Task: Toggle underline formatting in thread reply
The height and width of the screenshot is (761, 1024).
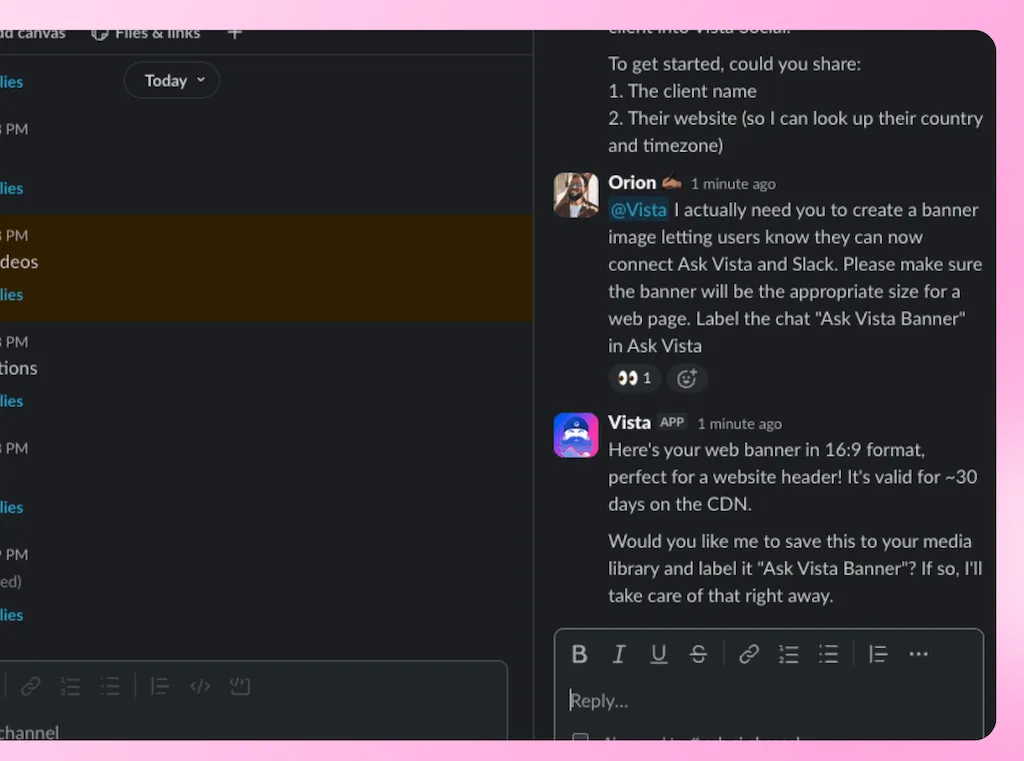Action: 658,654
